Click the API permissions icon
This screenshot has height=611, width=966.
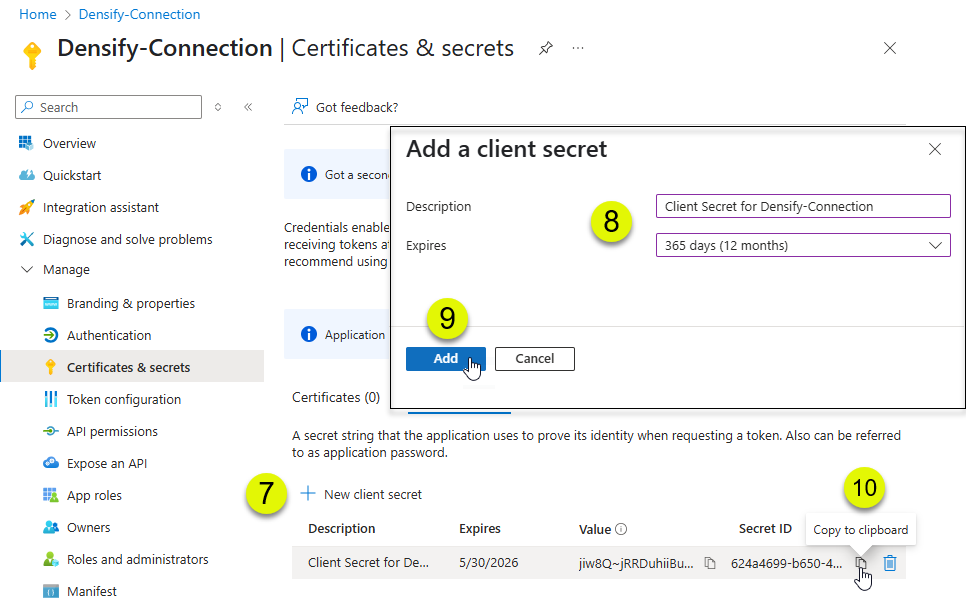click(51, 431)
